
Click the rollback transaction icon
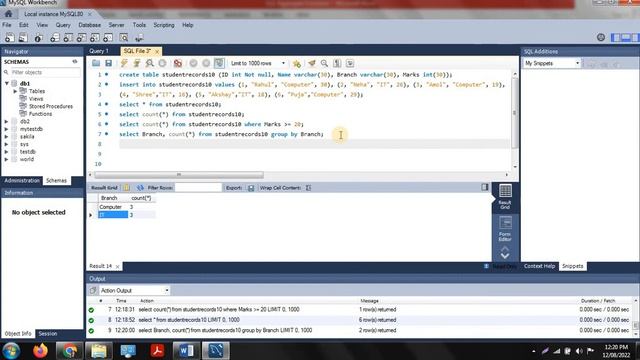[206, 63]
